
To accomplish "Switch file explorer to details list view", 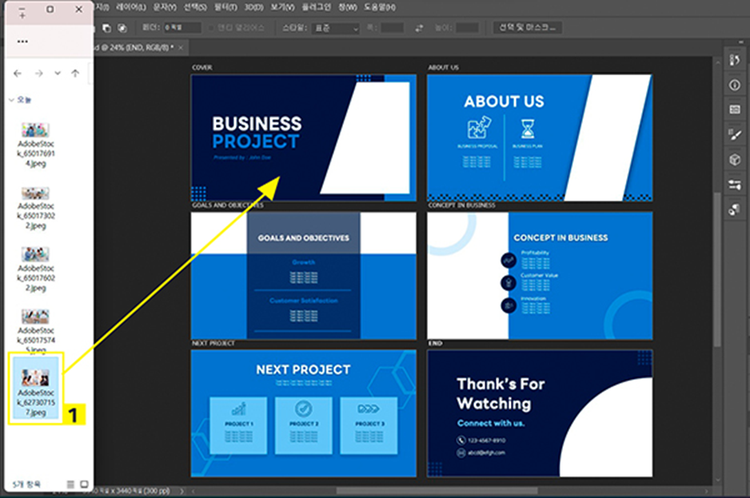I will click(x=70, y=484).
